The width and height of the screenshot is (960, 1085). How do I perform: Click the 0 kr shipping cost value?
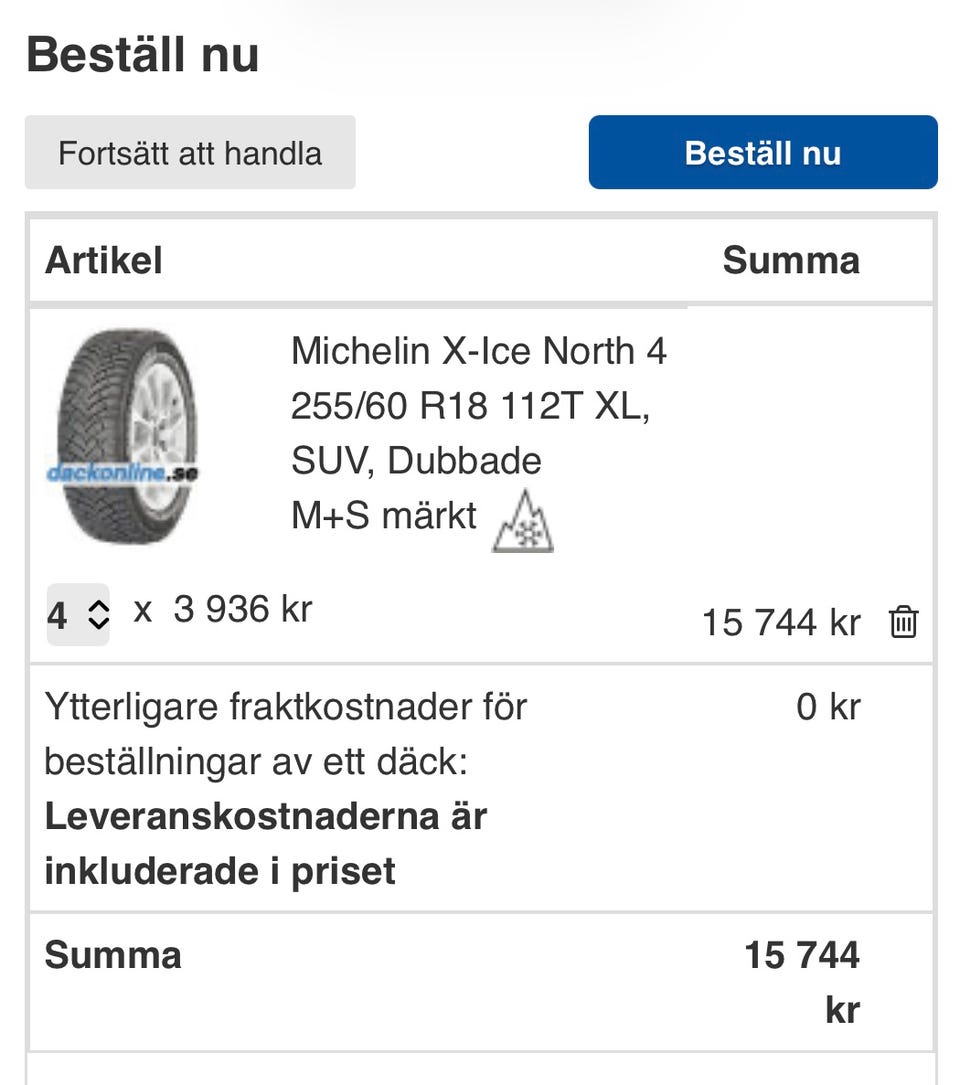[x=827, y=707]
